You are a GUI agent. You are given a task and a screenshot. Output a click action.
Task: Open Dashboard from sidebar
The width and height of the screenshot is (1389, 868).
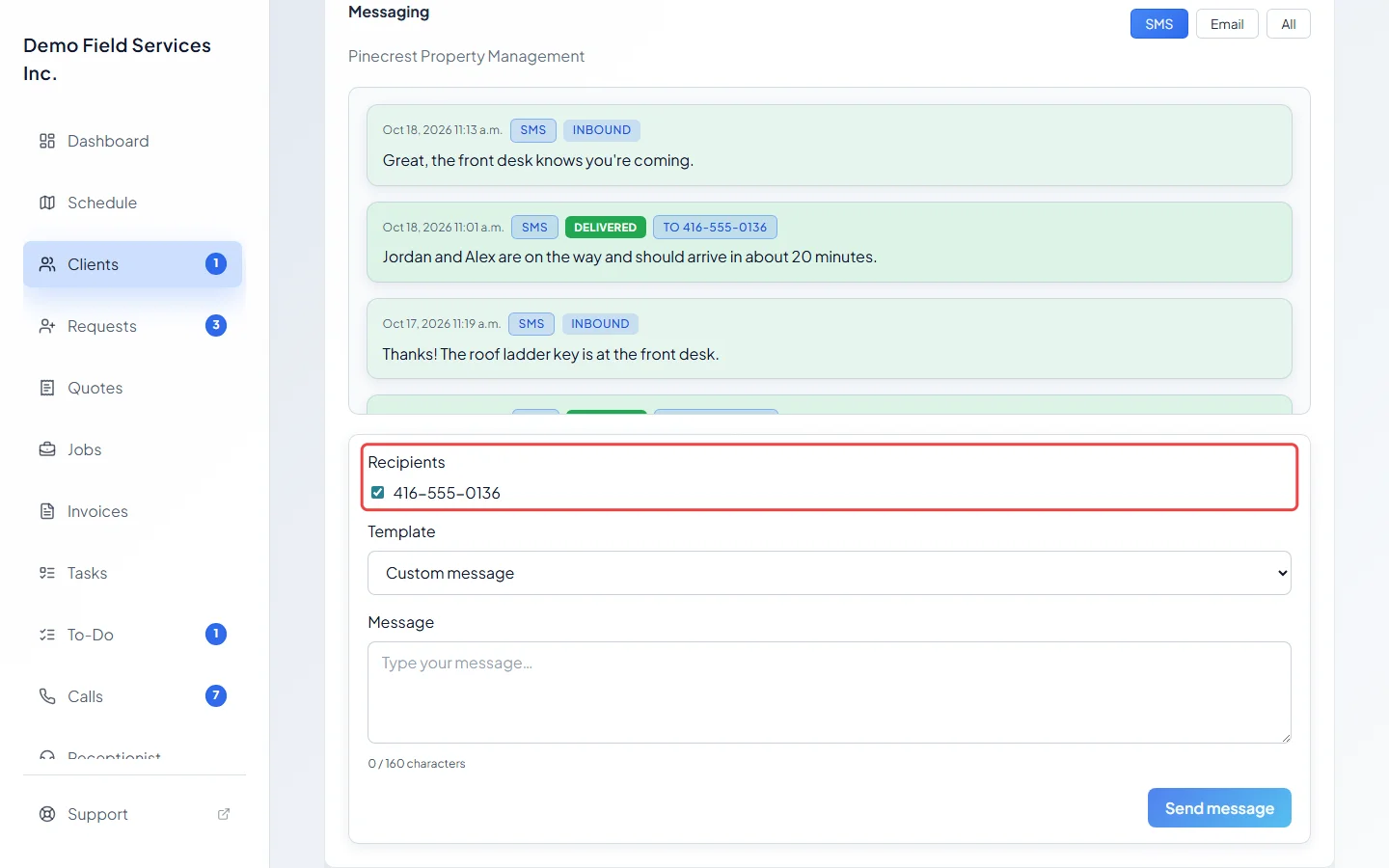133,141
